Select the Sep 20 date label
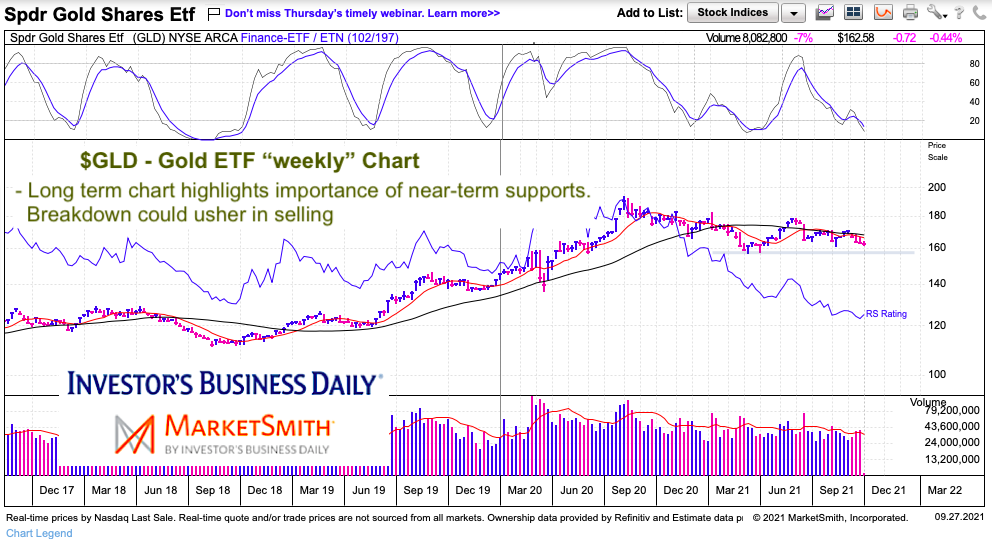 pyautogui.click(x=629, y=490)
